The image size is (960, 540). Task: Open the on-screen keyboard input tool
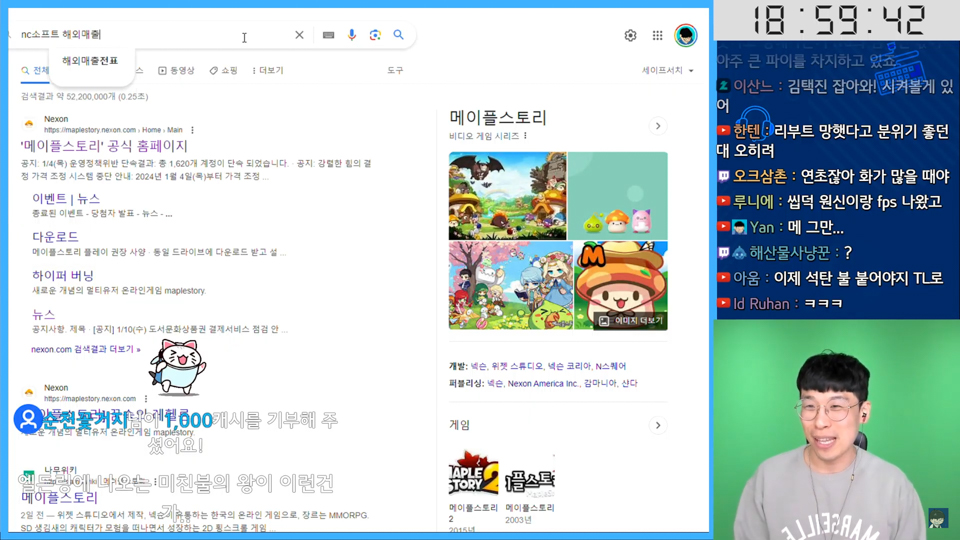point(328,35)
